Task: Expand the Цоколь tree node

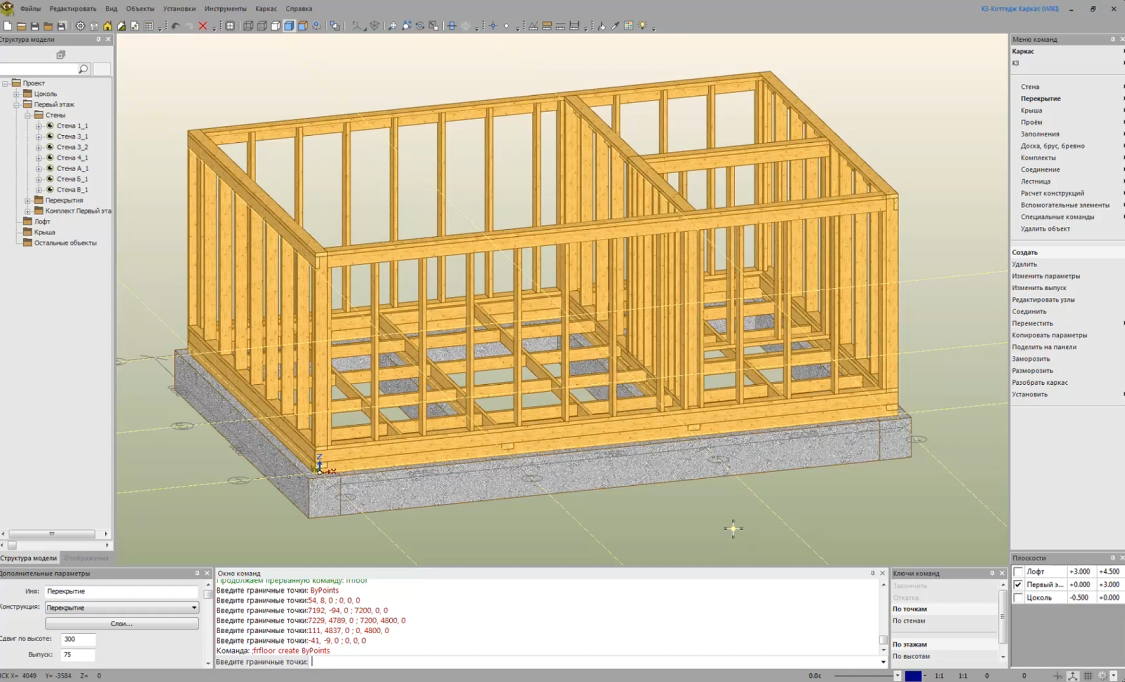Action: (17, 93)
